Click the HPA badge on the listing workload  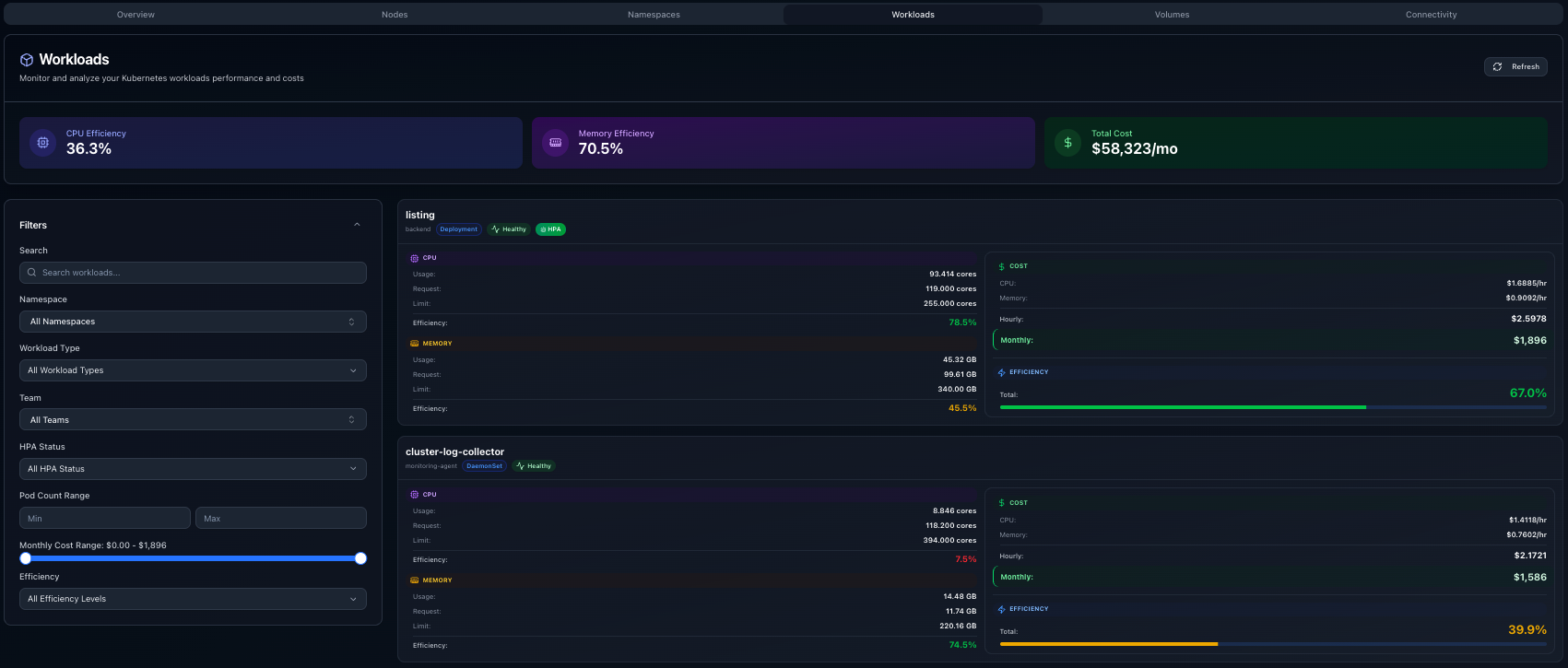(550, 229)
